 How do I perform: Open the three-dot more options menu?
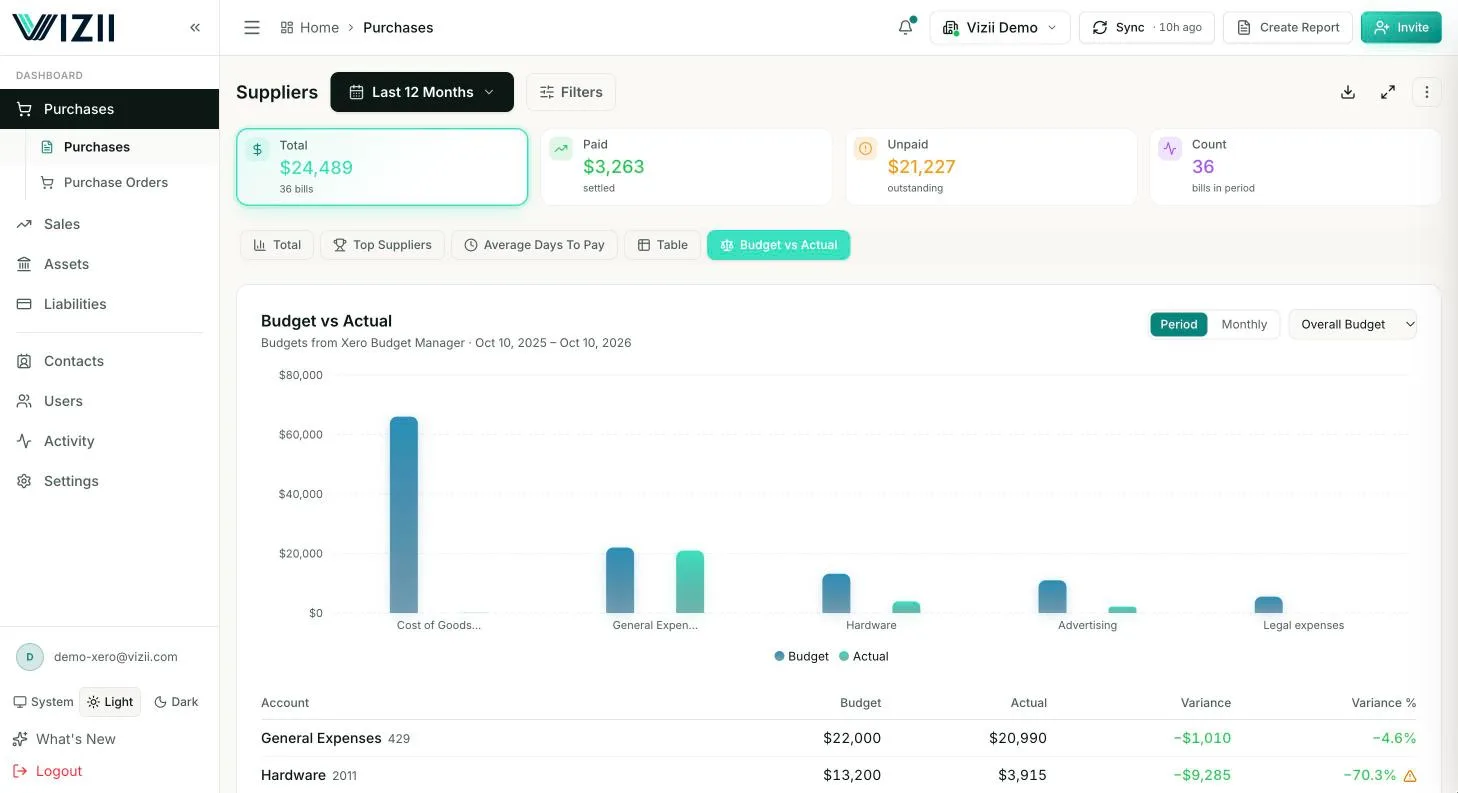(x=1427, y=92)
